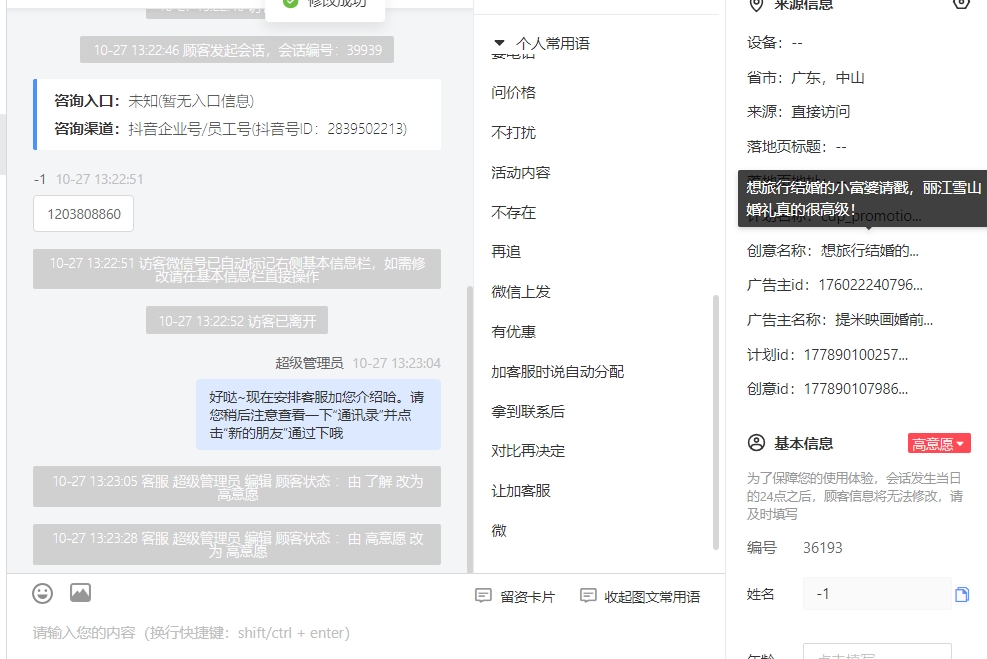Click the 基本信息 person icon

click(756, 443)
